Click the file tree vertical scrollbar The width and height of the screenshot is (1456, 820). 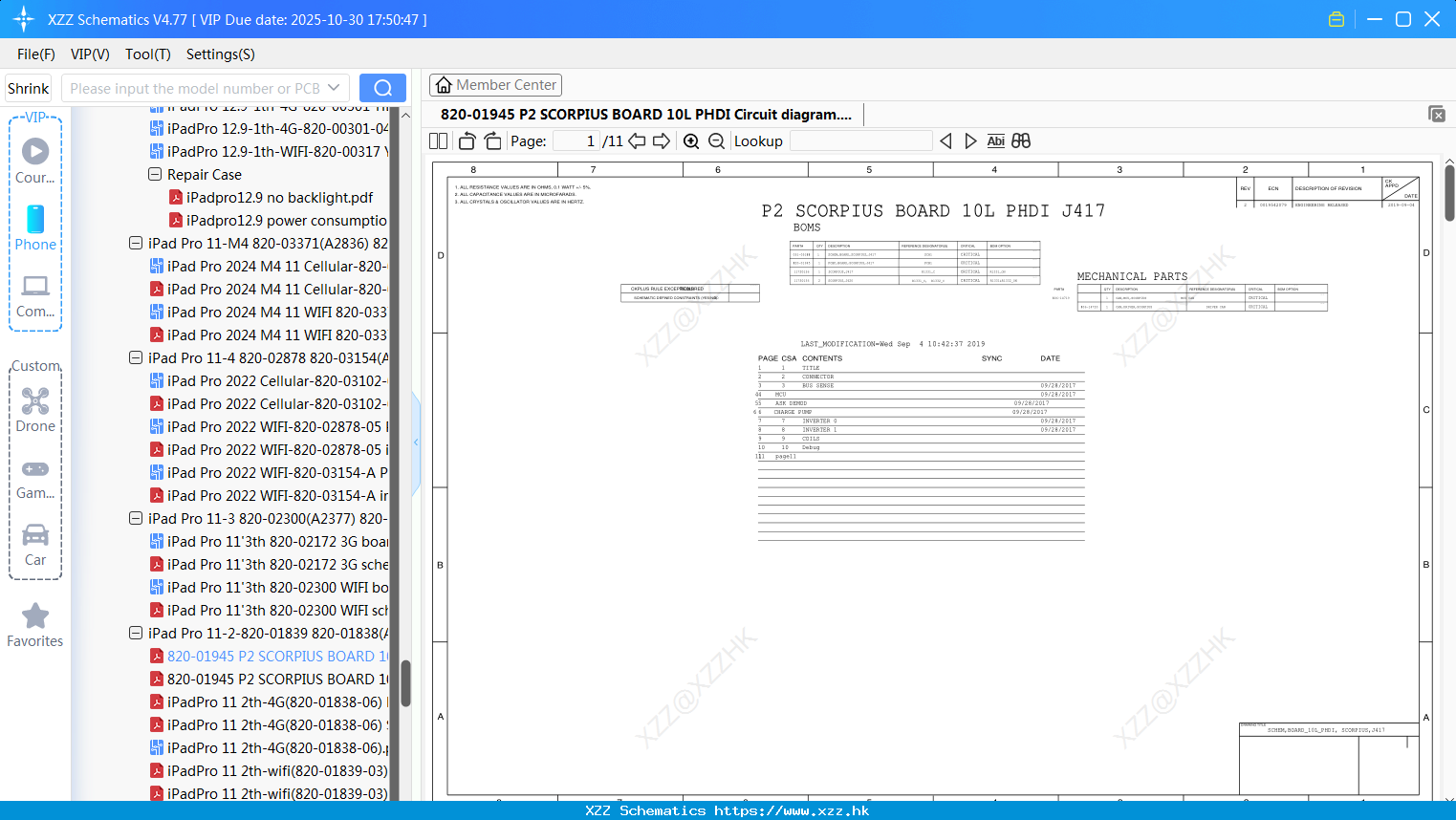pos(405,682)
